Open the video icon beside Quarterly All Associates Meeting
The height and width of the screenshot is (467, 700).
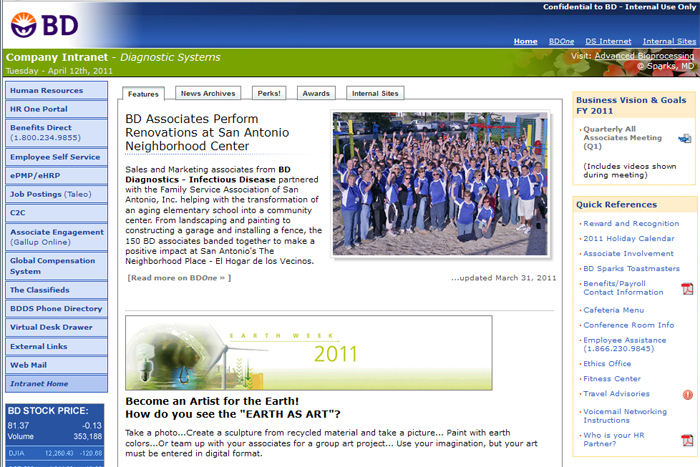coord(684,139)
